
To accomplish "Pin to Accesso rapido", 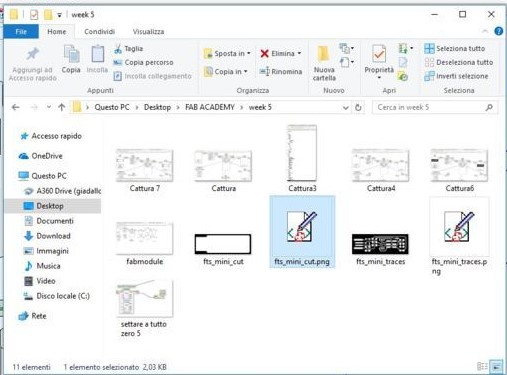I will point(32,64).
